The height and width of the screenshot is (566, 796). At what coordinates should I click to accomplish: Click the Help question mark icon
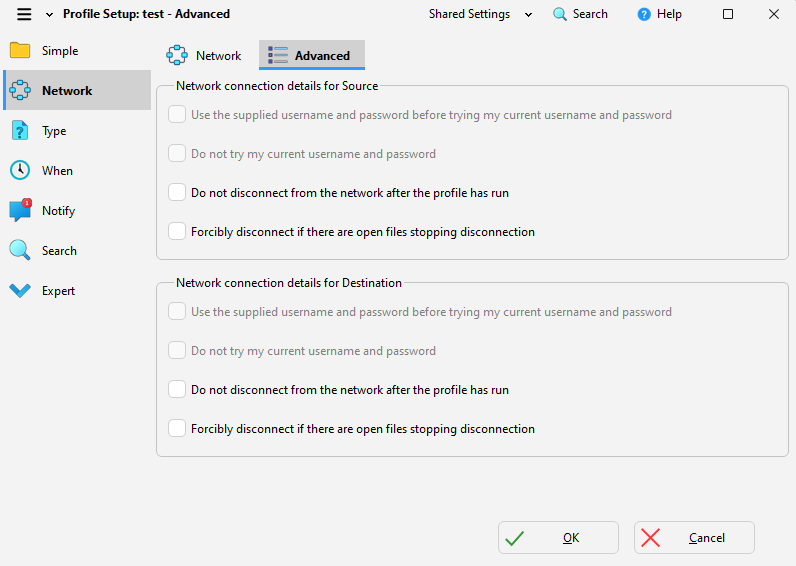[x=644, y=14]
